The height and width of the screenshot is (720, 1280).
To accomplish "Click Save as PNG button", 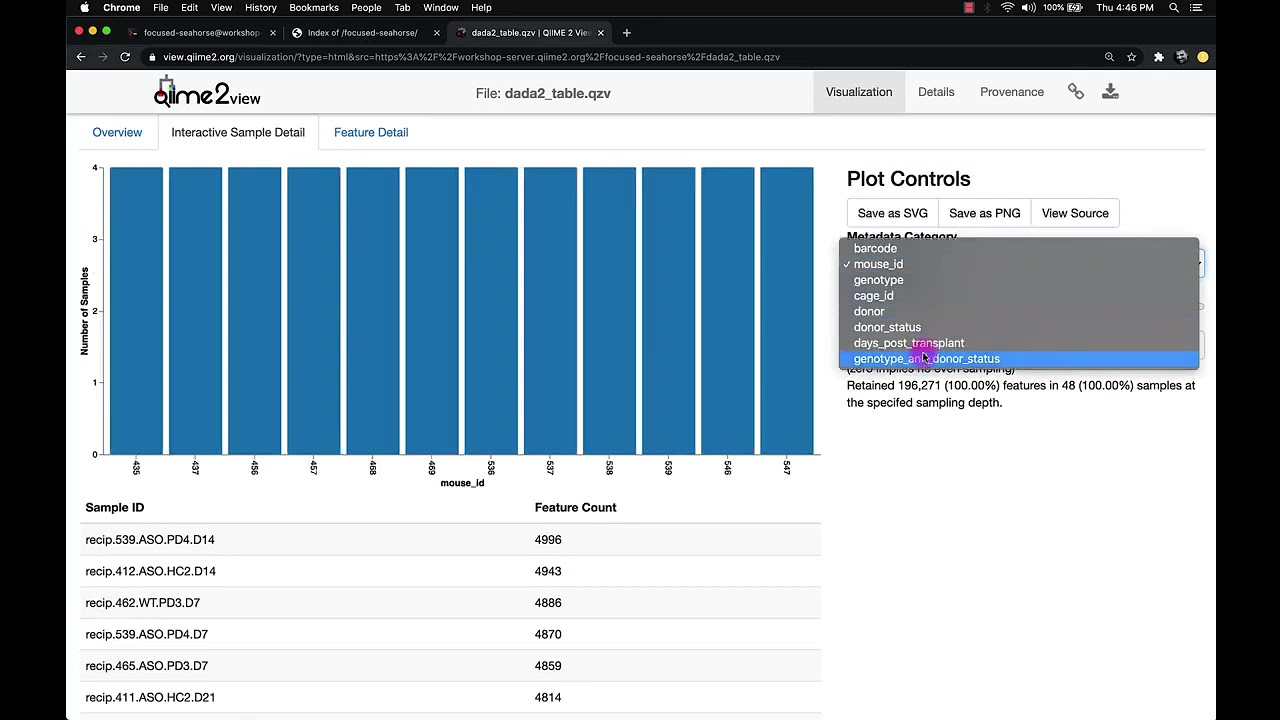I will pyautogui.click(x=985, y=213).
